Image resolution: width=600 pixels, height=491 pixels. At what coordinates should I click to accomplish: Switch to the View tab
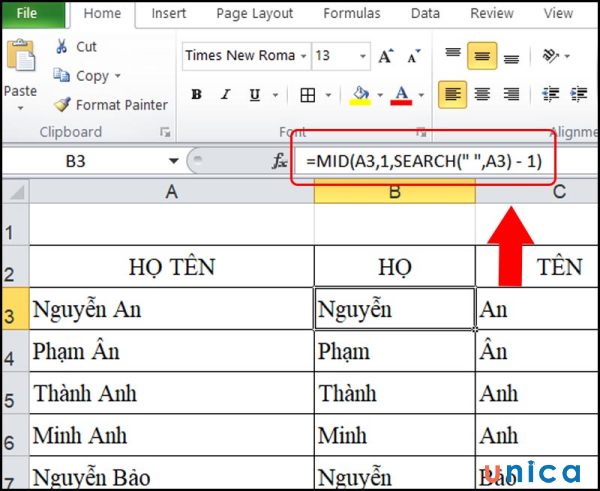click(558, 14)
